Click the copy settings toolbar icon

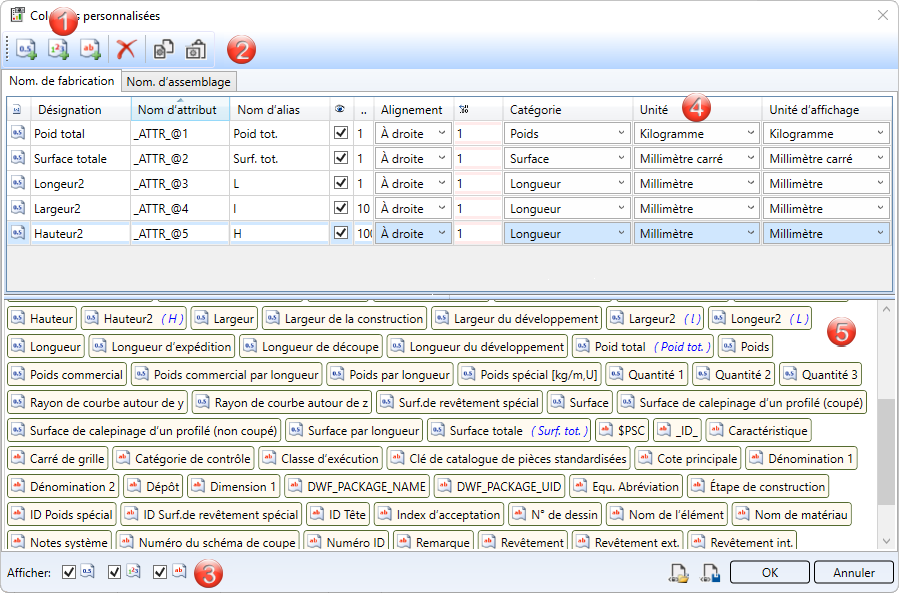click(164, 49)
